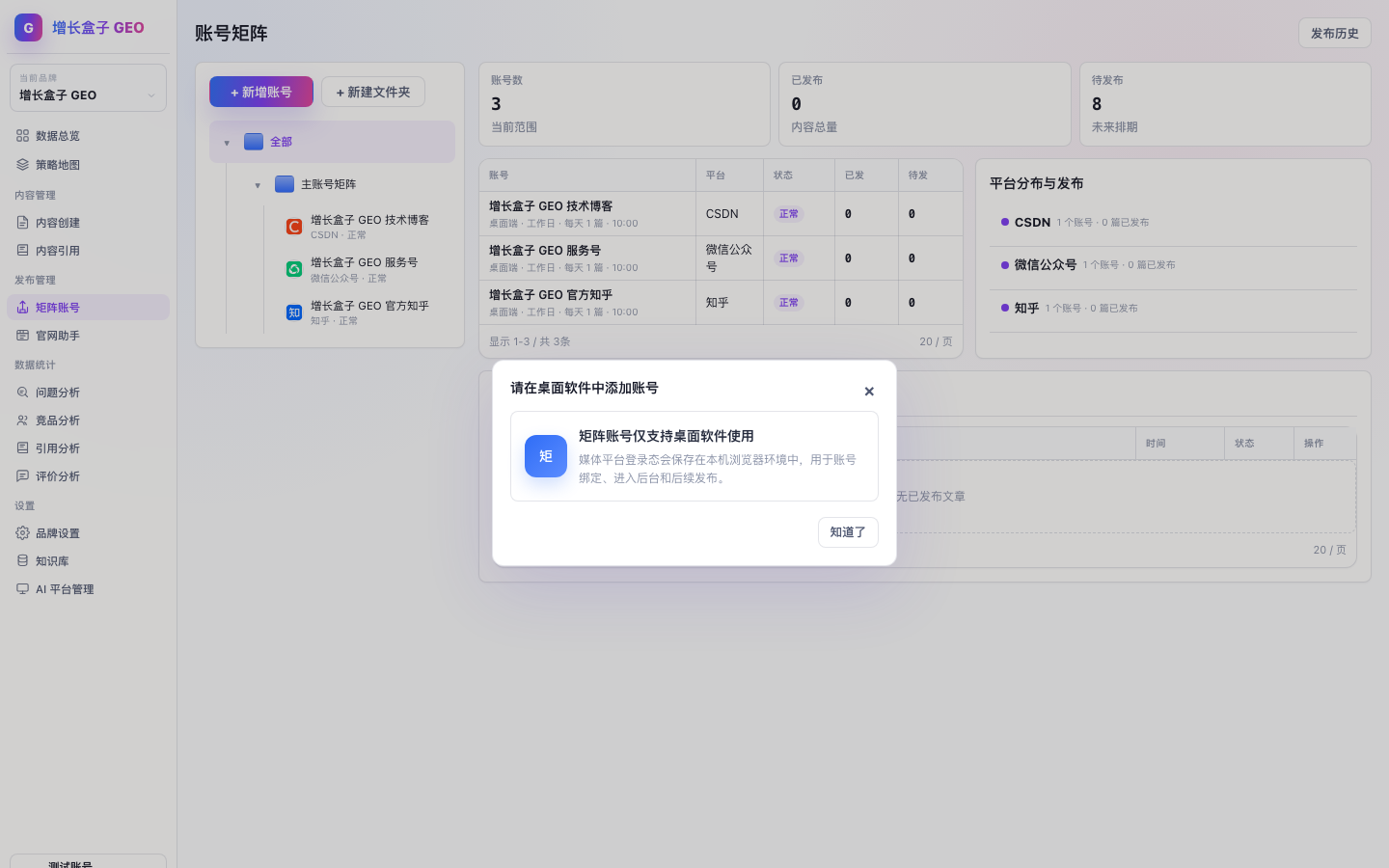Open the 20 / 页 page size selector in accounts table

tap(936, 341)
